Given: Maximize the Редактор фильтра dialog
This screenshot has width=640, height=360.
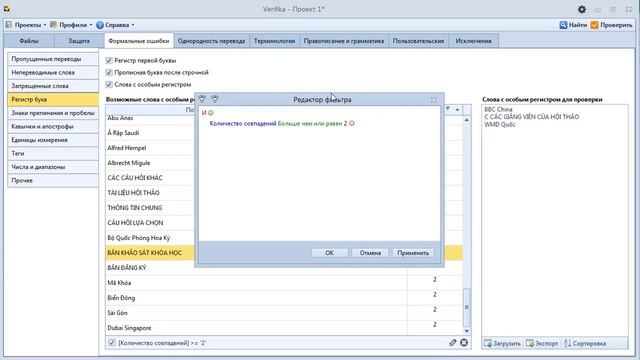Looking at the screenshot, I should click(433, 100).
